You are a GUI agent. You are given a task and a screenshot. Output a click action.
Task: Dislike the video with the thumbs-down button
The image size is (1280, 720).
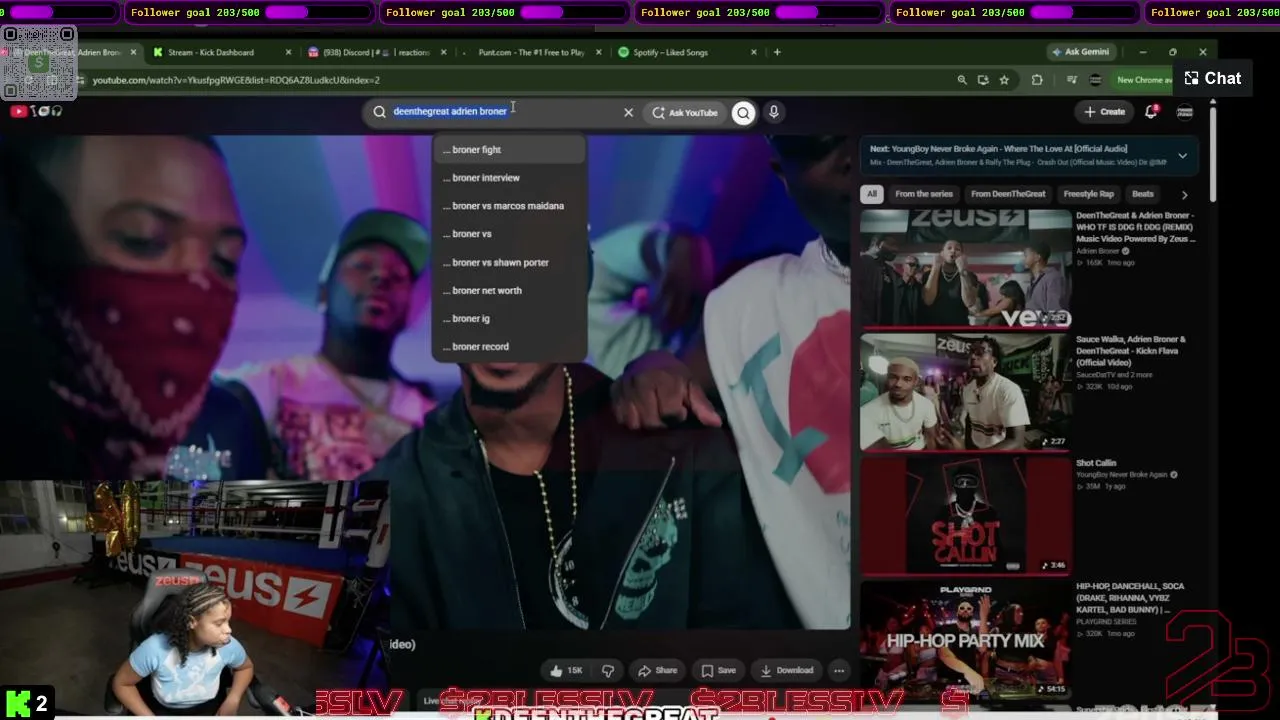608,670
